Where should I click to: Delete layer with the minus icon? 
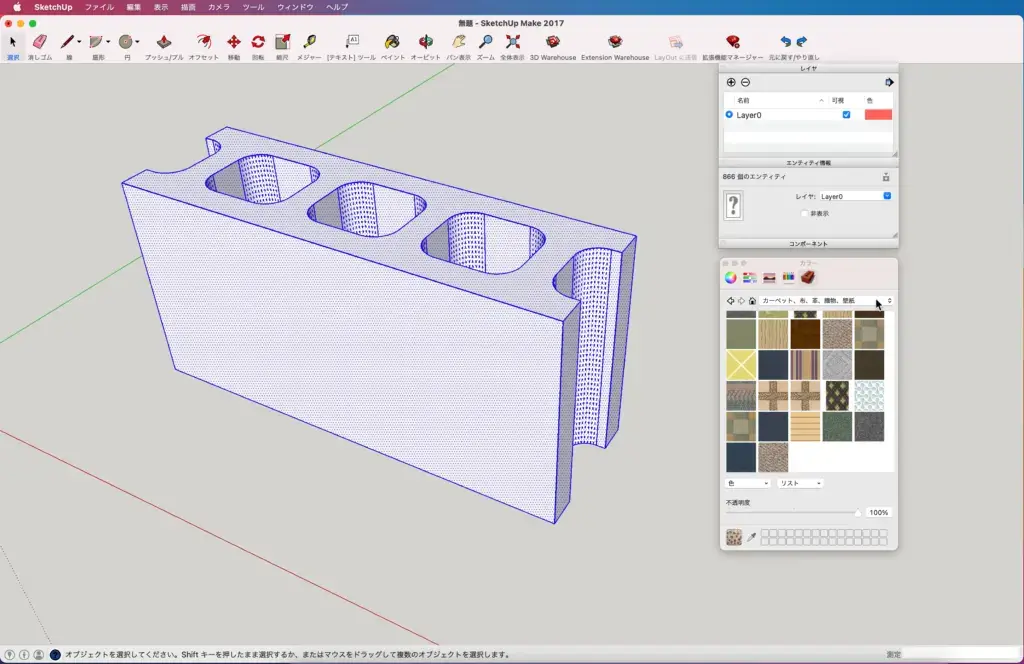pos(745,82)
